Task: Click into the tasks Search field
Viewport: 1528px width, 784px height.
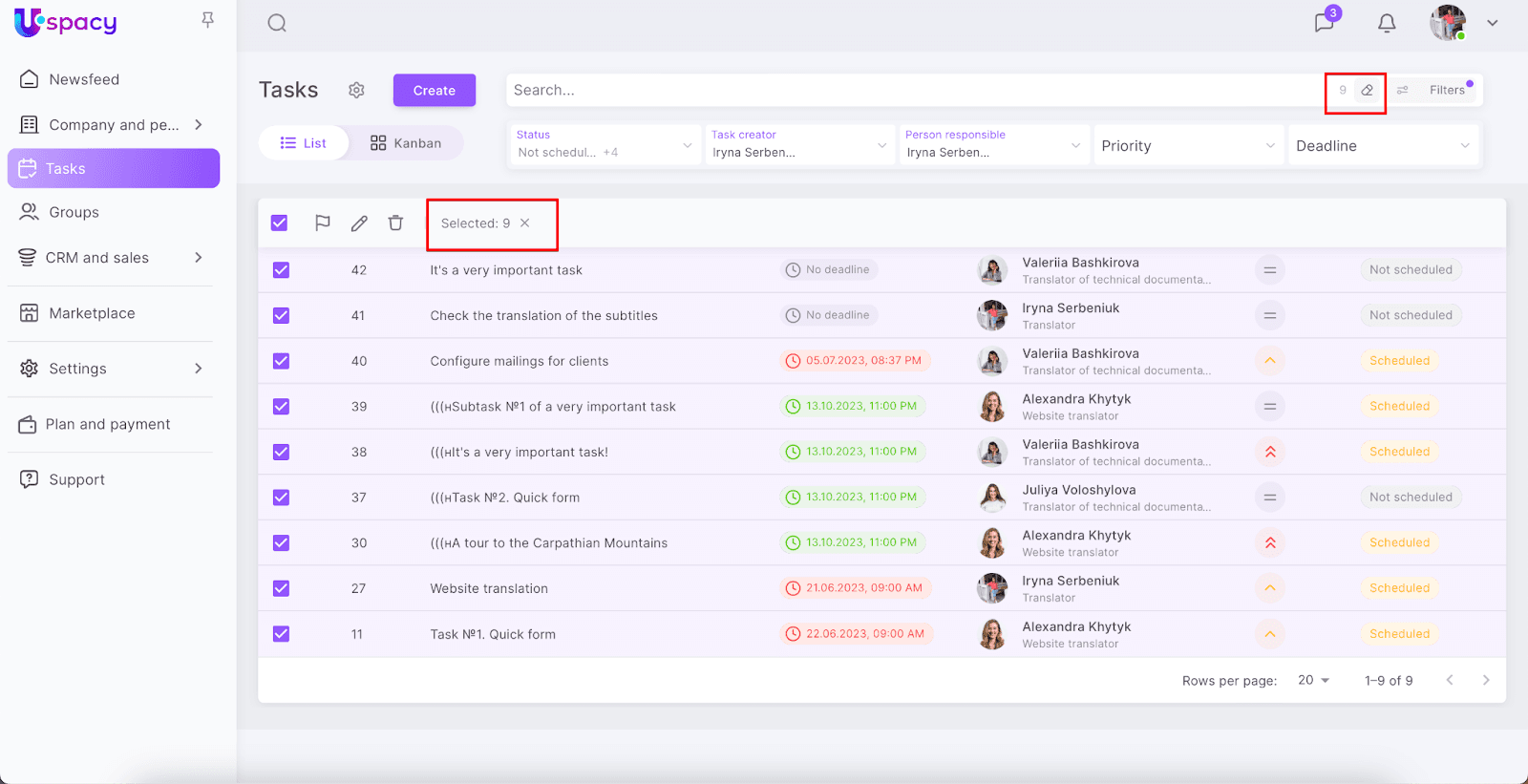Action: tap(907, 90)
